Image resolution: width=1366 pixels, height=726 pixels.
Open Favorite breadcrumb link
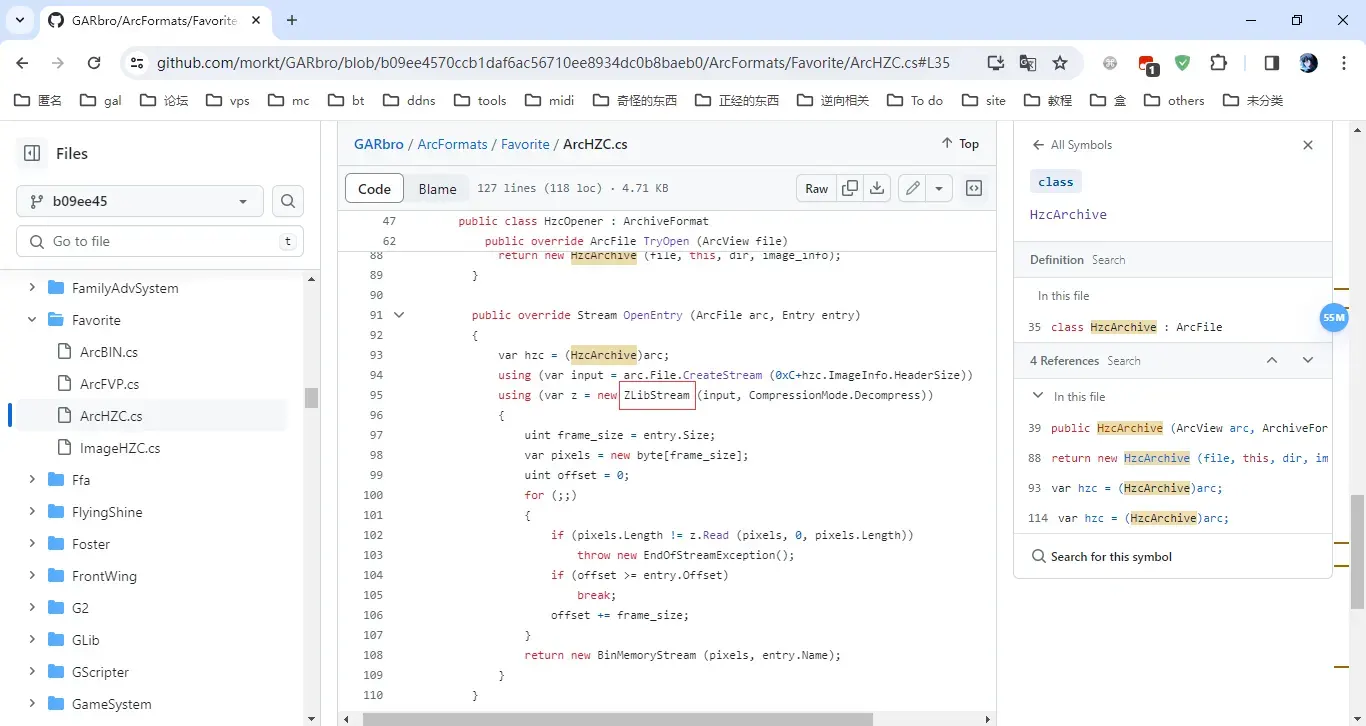(525, 144)
